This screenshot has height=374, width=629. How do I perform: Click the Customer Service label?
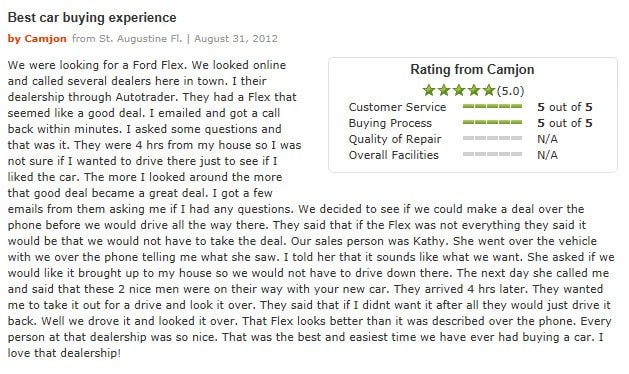397,107
